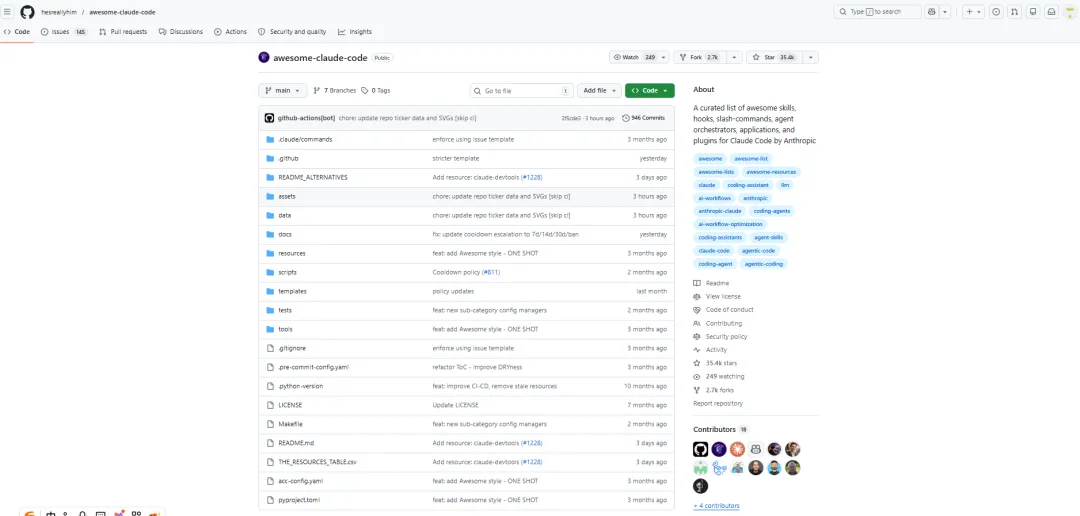Image resolution: width=1080 pixels, height=516 pixels.
Task: Click the github-actions[bot] commit author
Action: (306, 118)
